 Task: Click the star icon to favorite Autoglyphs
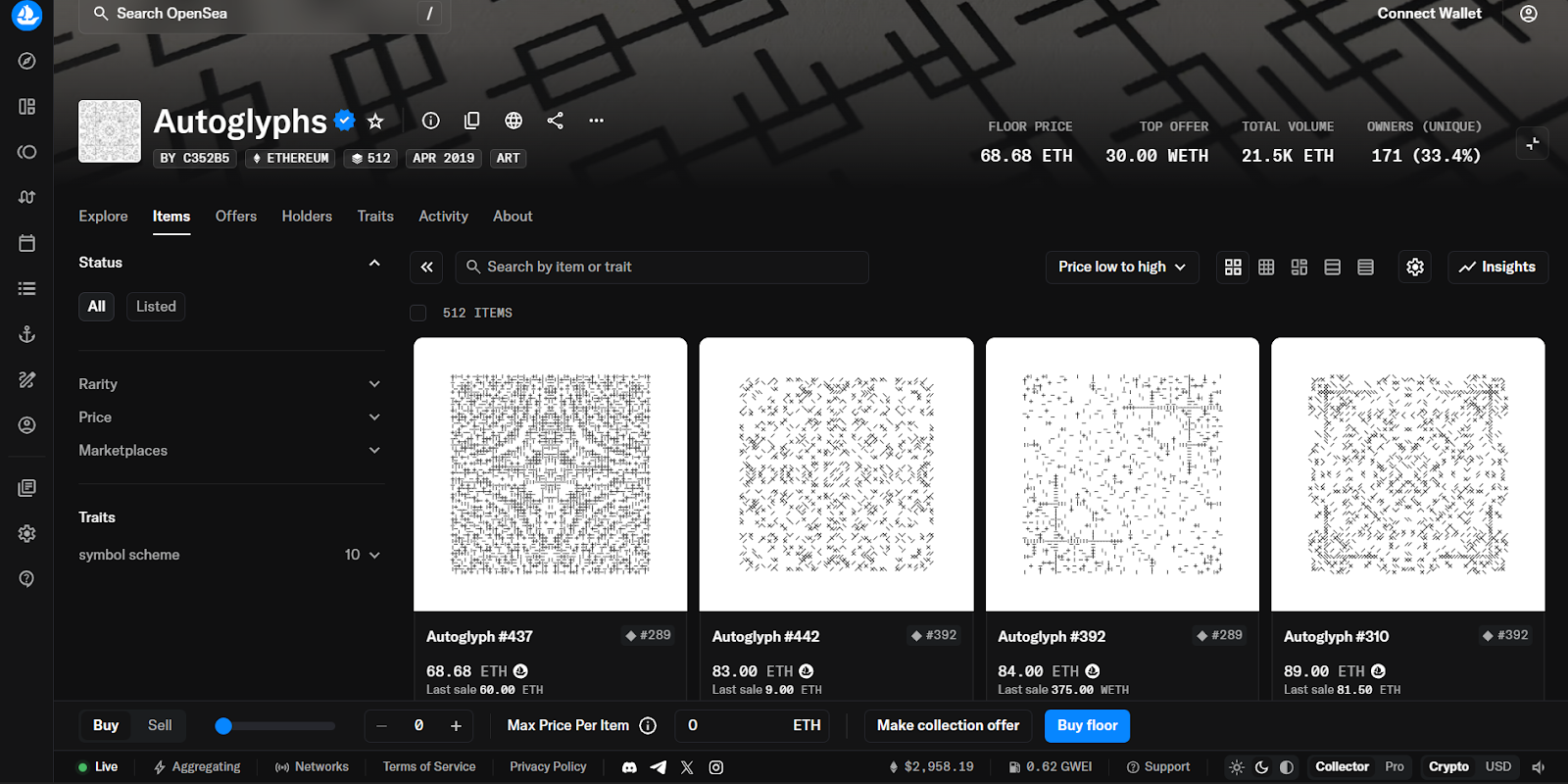point(375,122)
